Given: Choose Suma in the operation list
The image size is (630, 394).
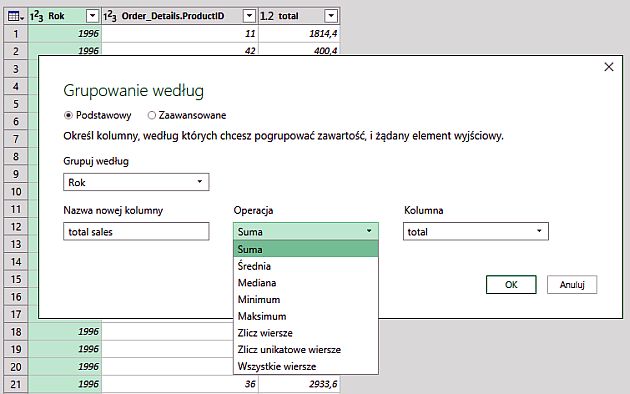Looking at the screenshot, I should (x=306, y=249).
